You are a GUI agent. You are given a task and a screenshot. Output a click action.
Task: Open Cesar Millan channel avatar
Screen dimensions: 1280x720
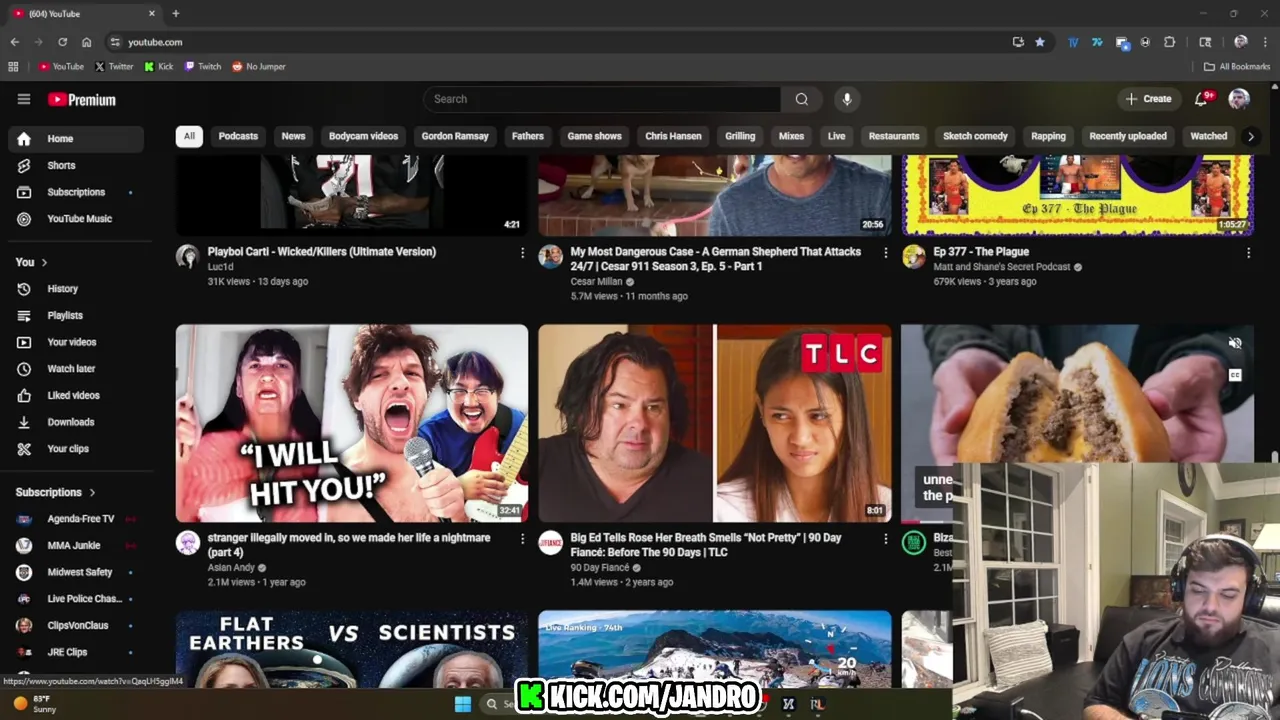click(x=551, y=257)
